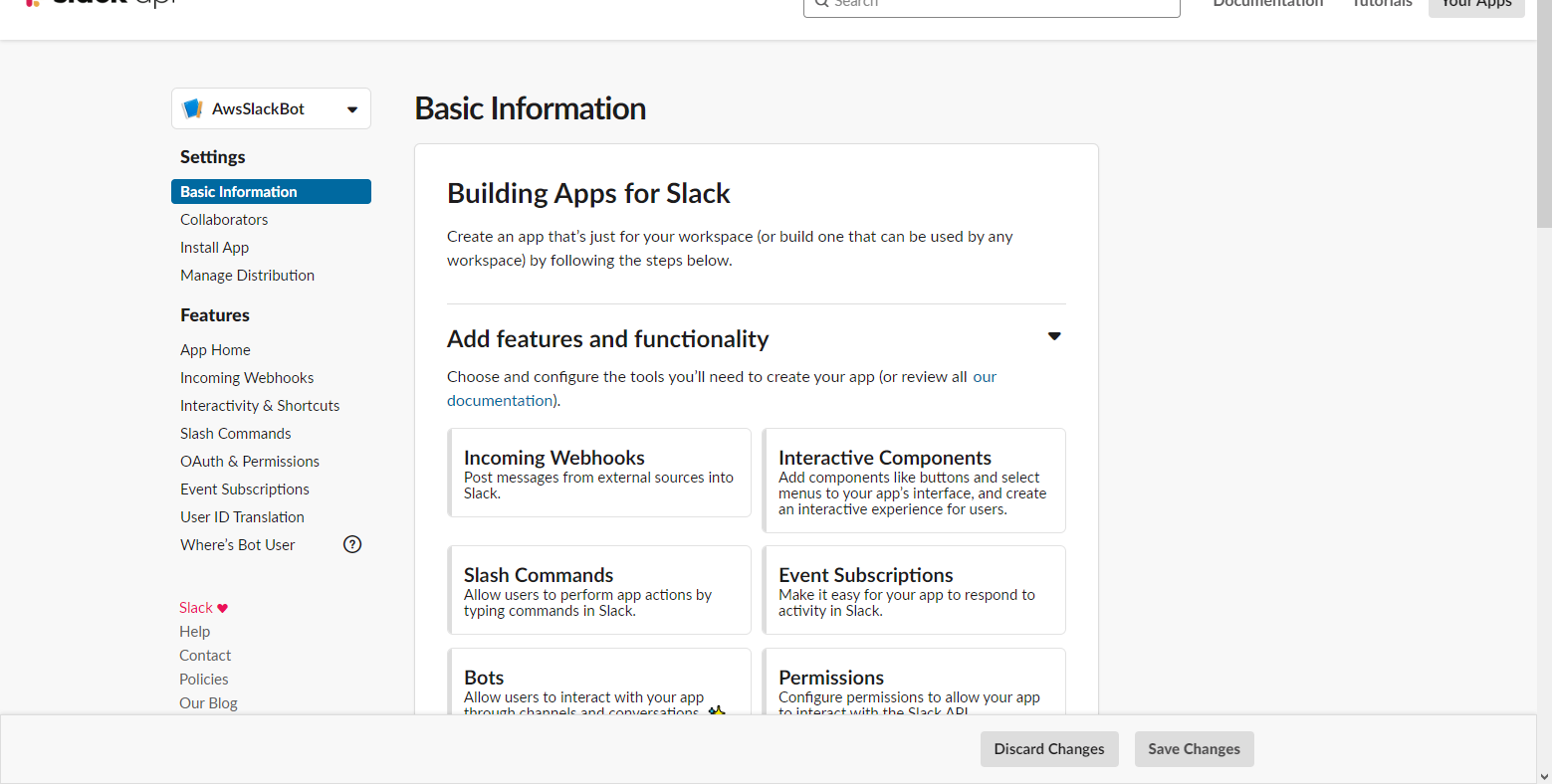
Task: Open the Contact footer link
Action: [205, 656]
